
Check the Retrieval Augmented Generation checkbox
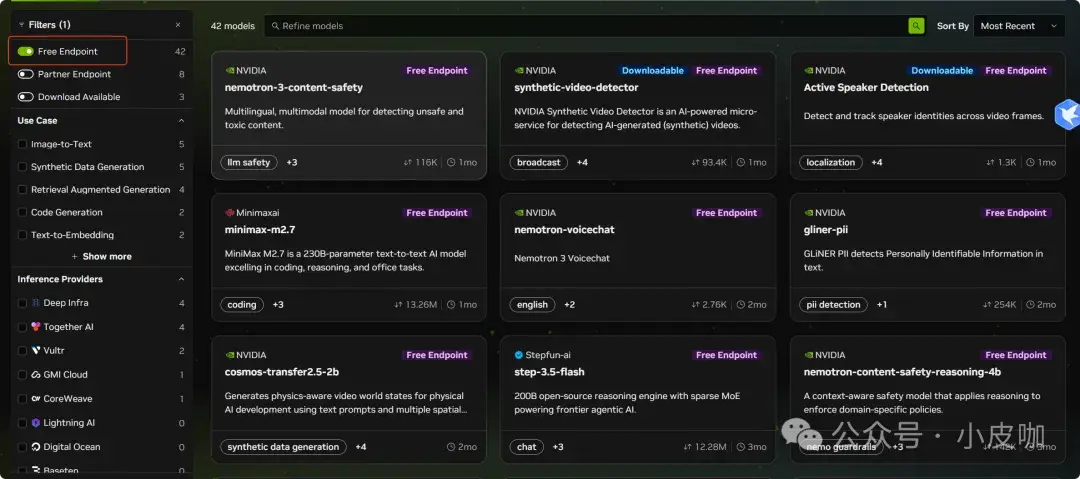(22, 190)
